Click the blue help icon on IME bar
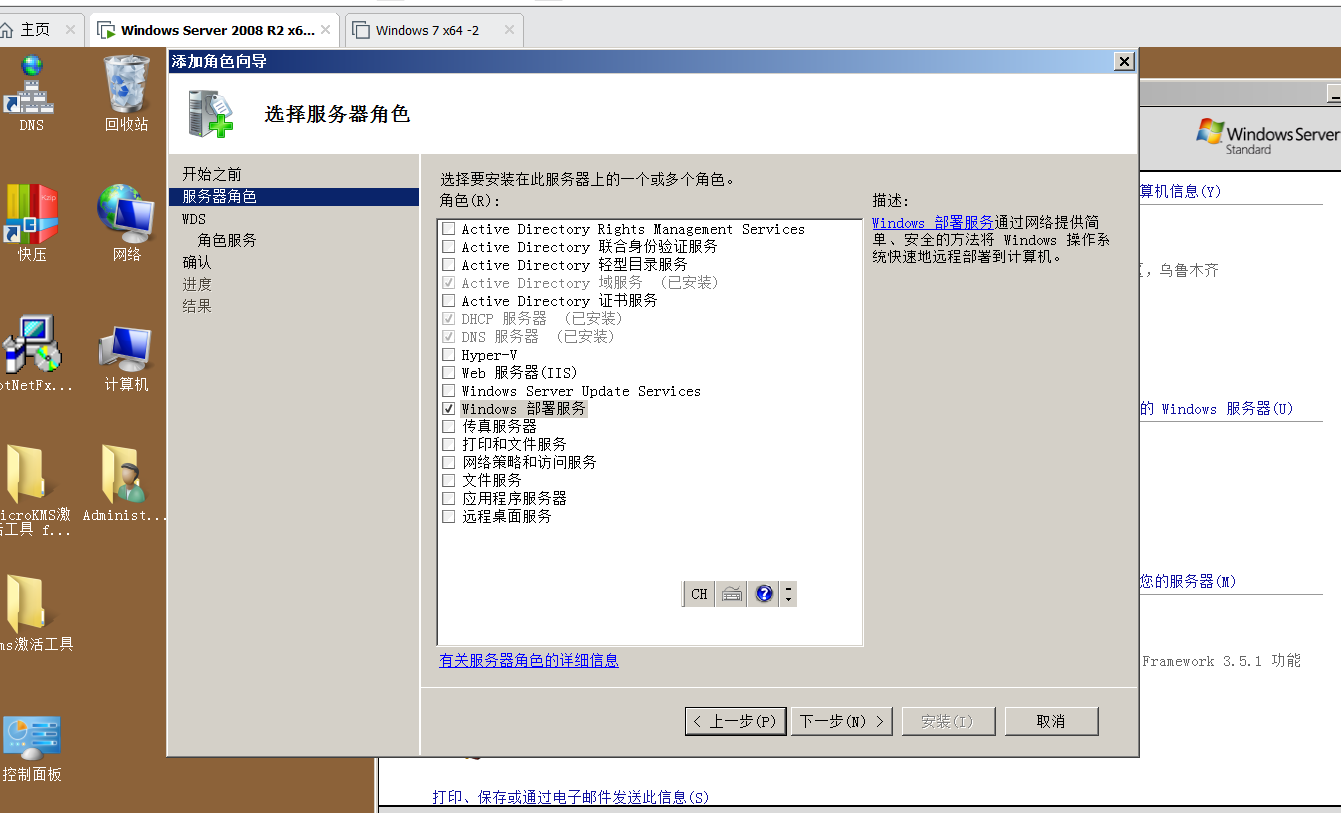Screen dimensions: 1341x813 coord(765,594)
